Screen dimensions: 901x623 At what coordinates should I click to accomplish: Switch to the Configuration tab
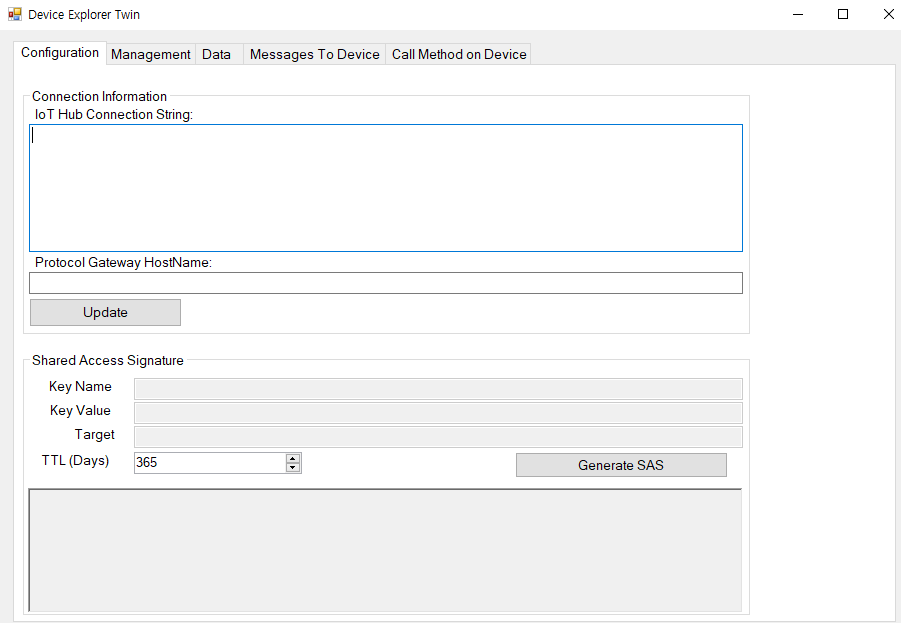point(60,53)
